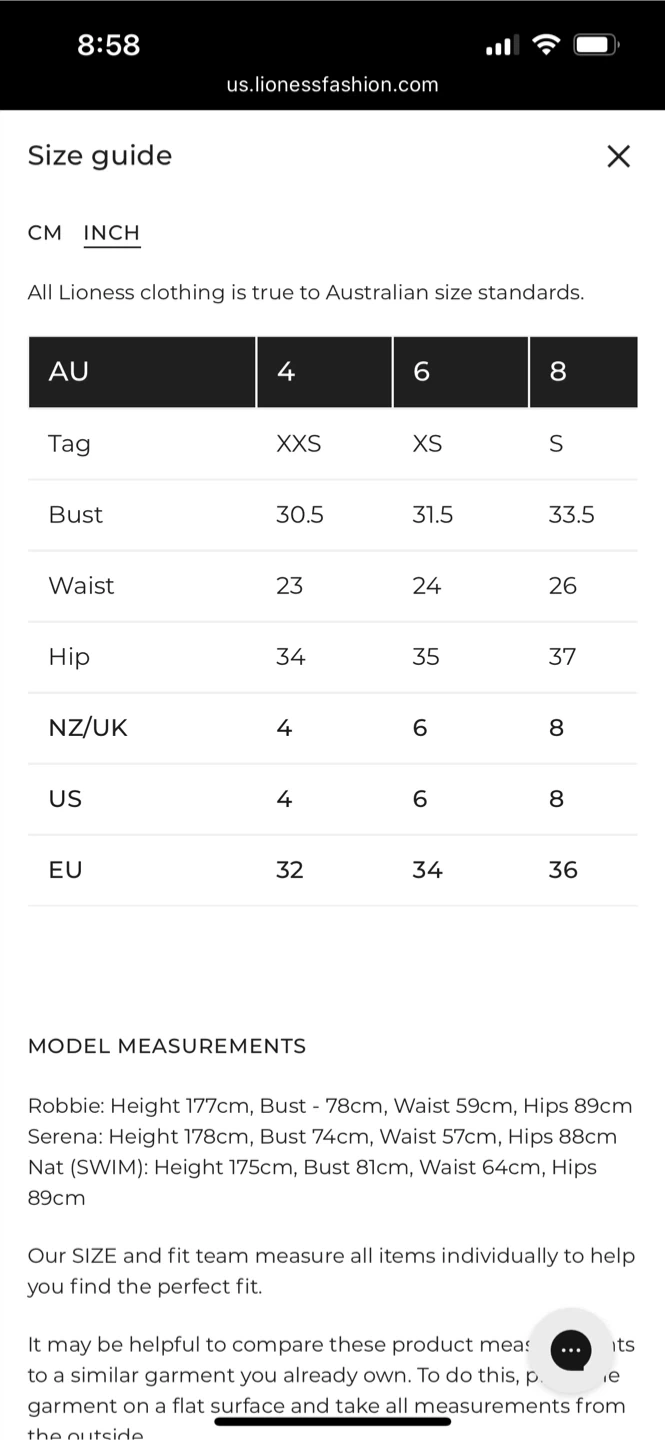Tap the us.lionessfashion.com address bar
This screenshot has height=1440, width=665.
point(332,85)
